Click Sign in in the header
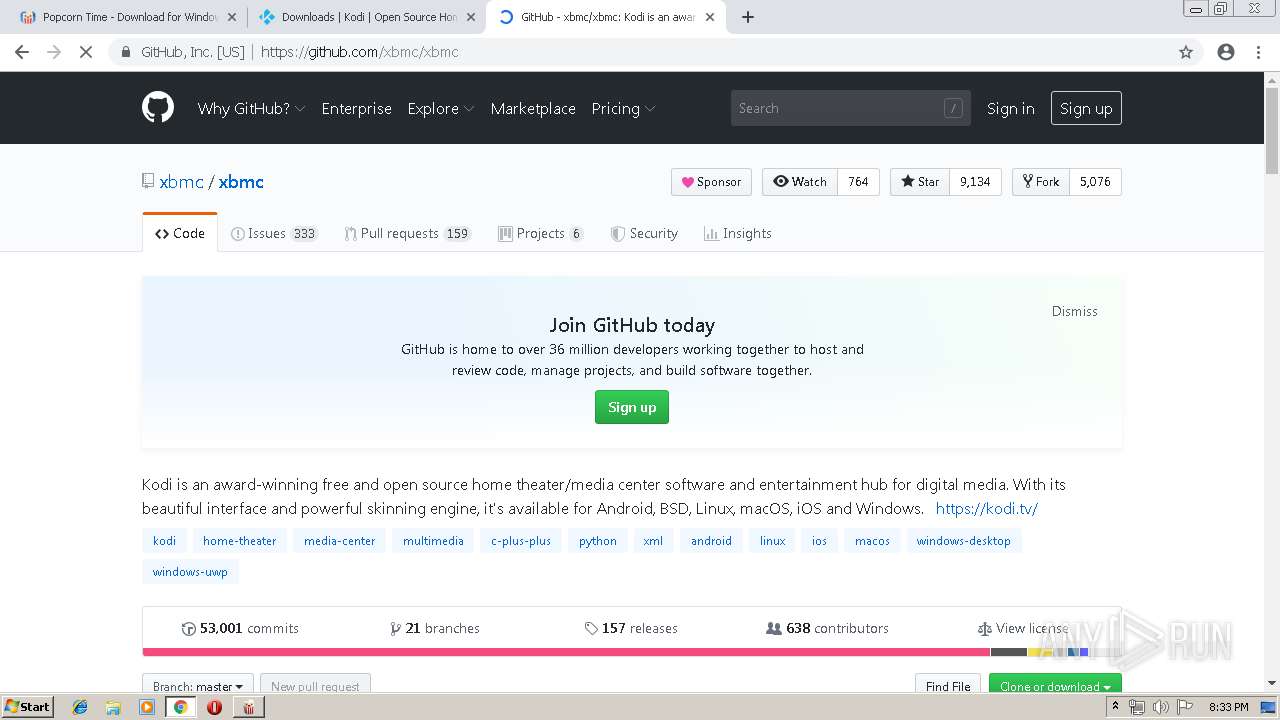This screenshot has width=1280, height=720. coord(1010,108)
